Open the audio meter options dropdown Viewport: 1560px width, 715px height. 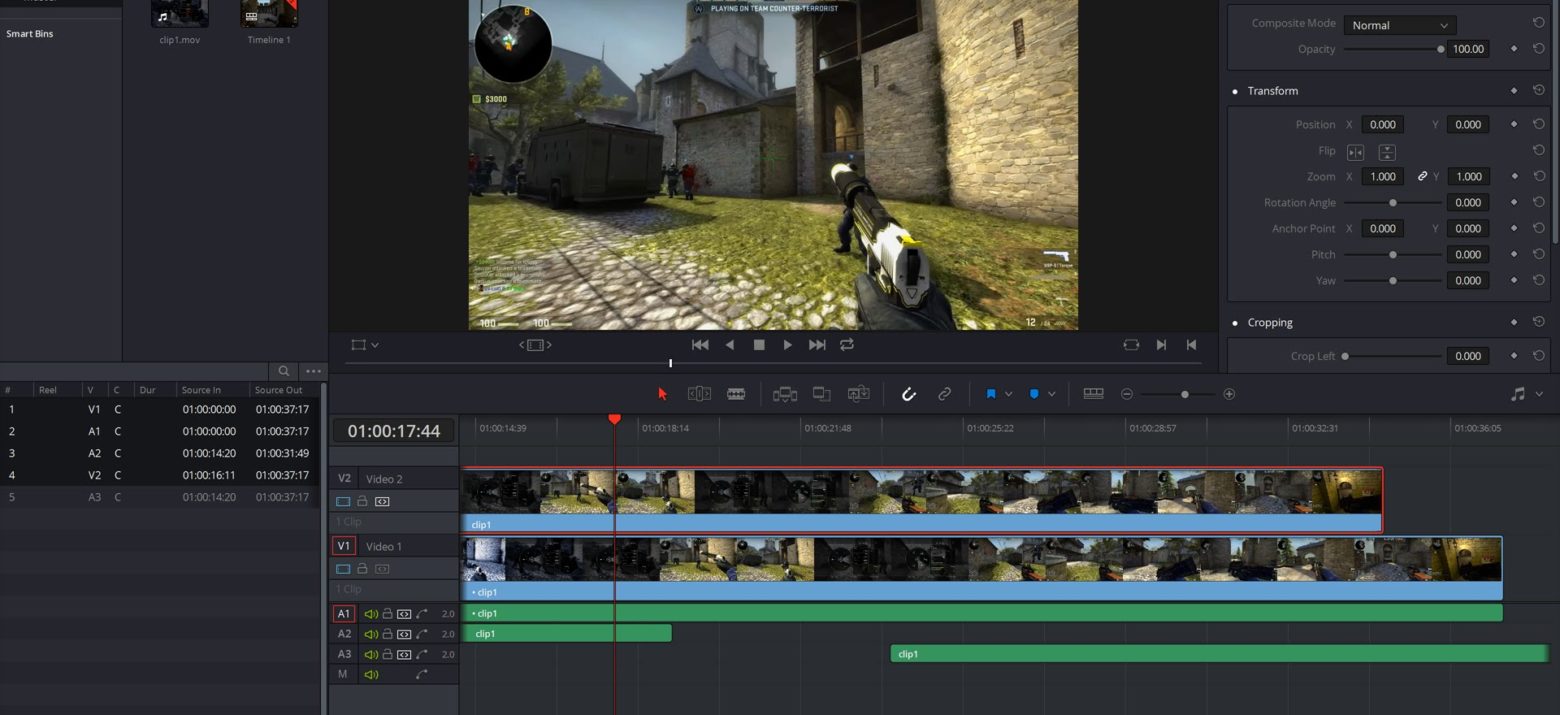1539,394
